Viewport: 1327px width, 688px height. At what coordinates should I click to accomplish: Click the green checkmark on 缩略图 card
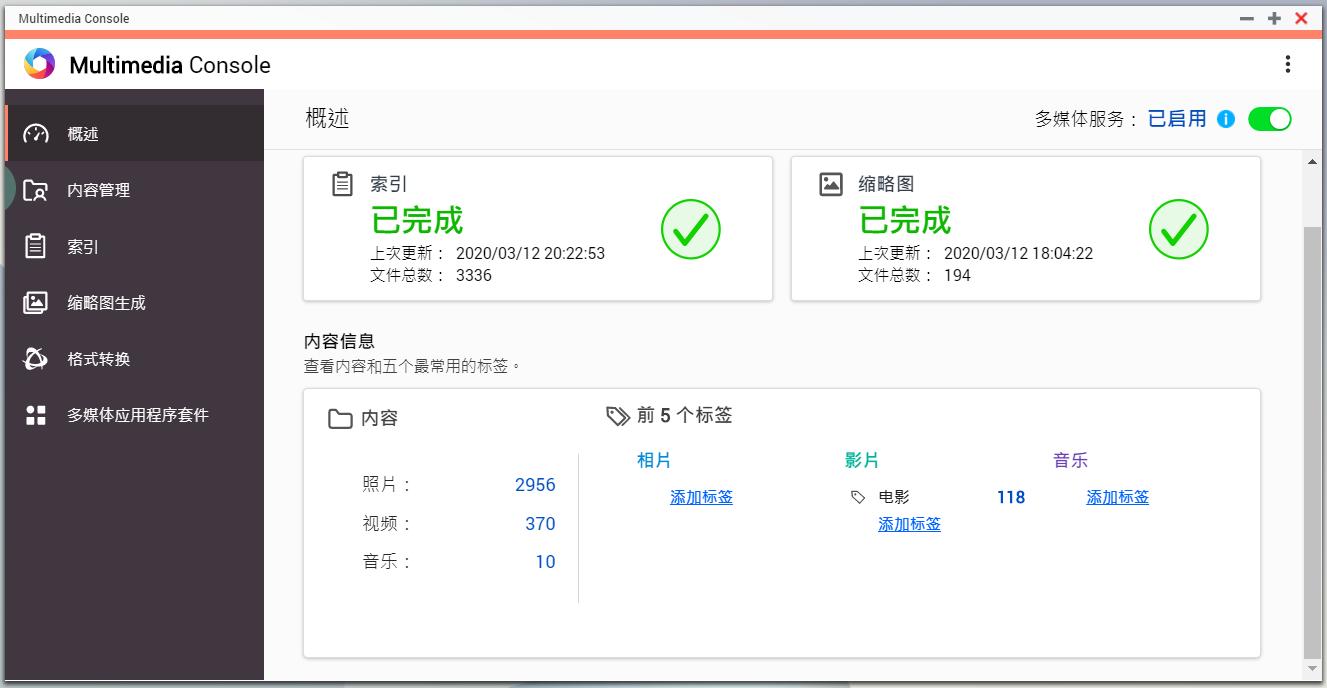point(1179,229)
